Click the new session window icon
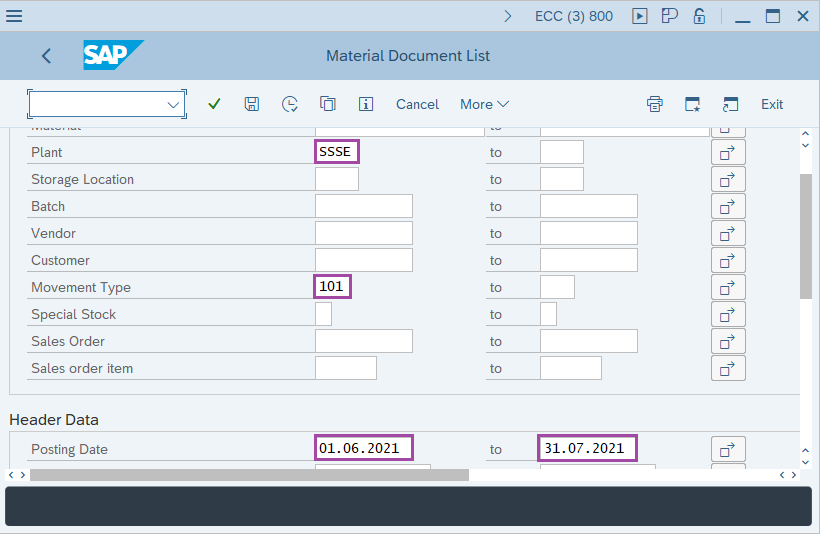This screenshot has height=534, width=820. 692,104
